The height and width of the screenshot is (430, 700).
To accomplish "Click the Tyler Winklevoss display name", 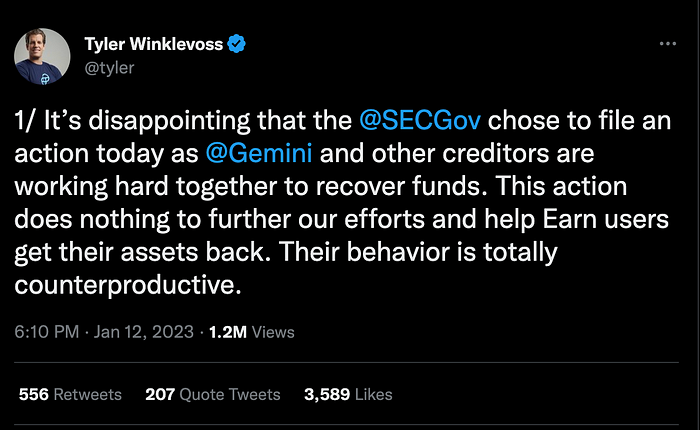I will [154, 44].
